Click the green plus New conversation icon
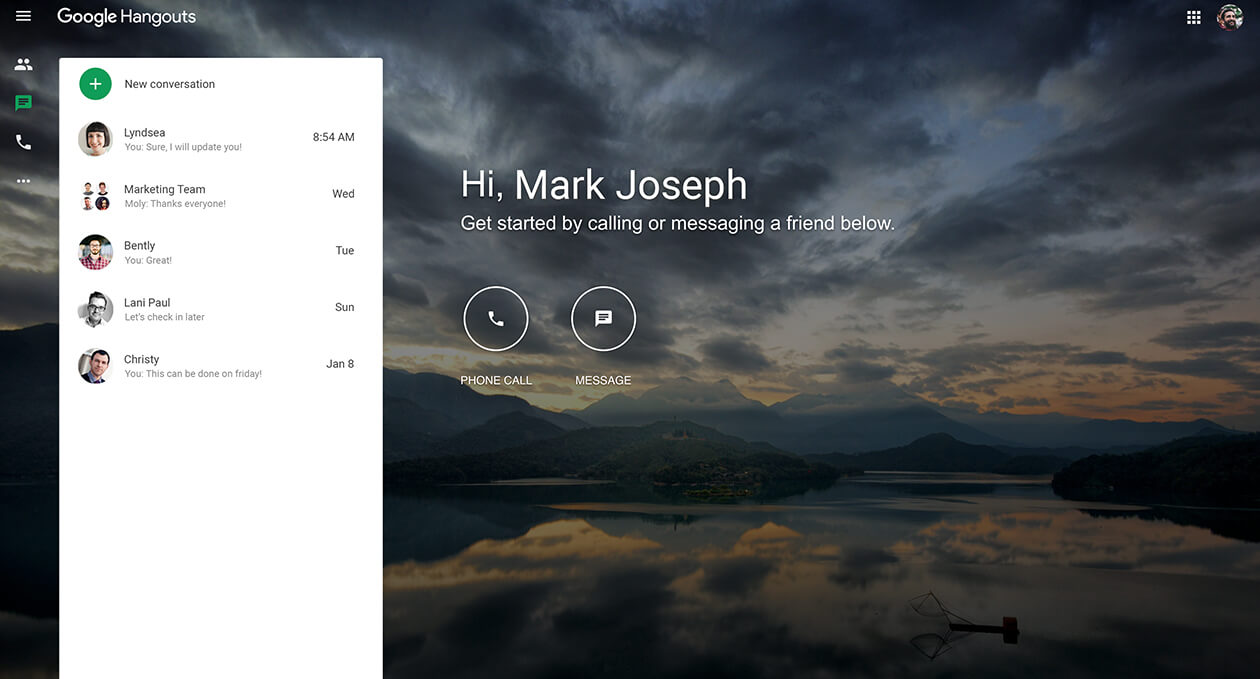 pos(95,84)
